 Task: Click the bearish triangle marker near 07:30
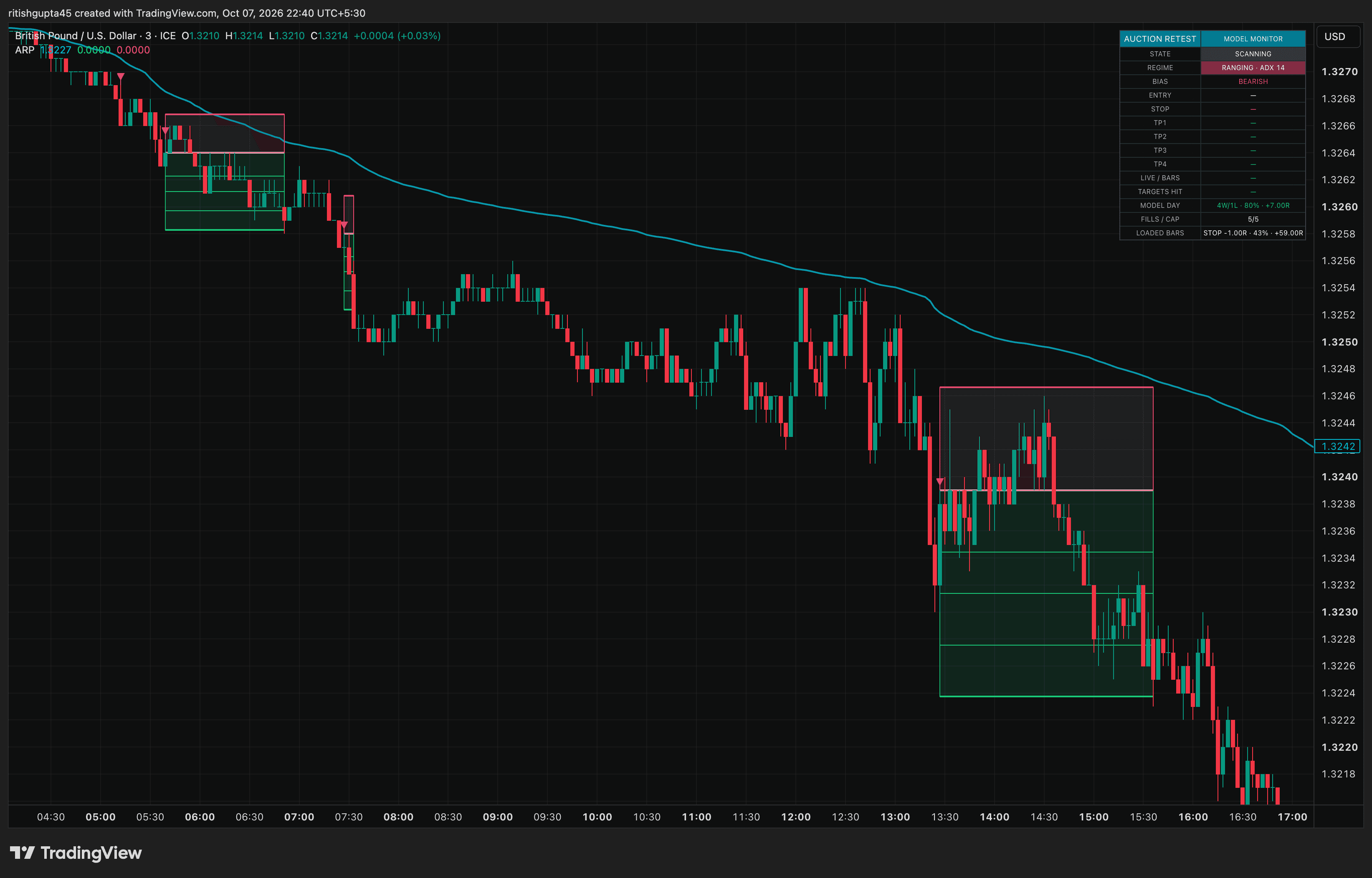[x=344, y=225]
